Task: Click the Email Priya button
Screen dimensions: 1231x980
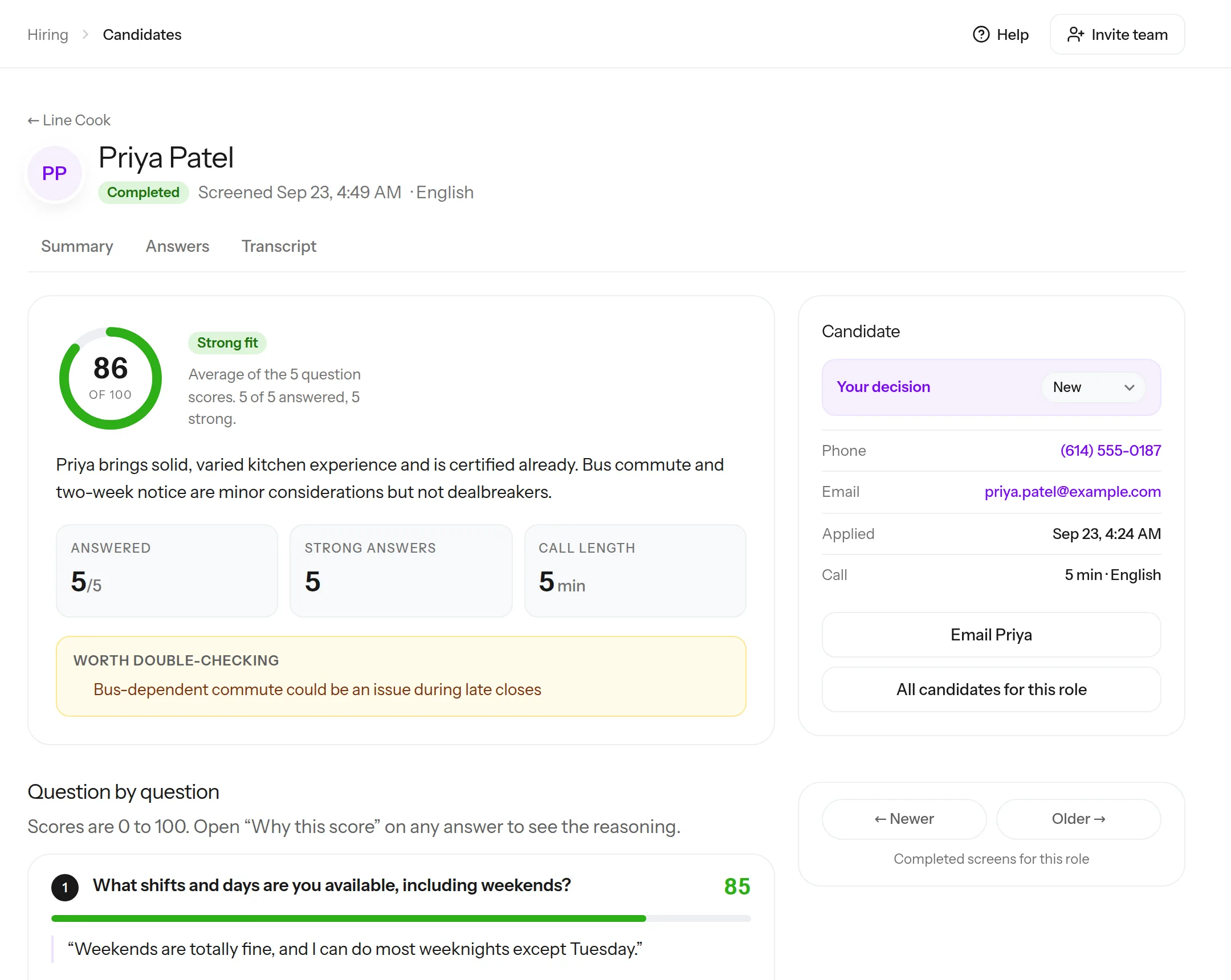Action: (x=991, y=635)
